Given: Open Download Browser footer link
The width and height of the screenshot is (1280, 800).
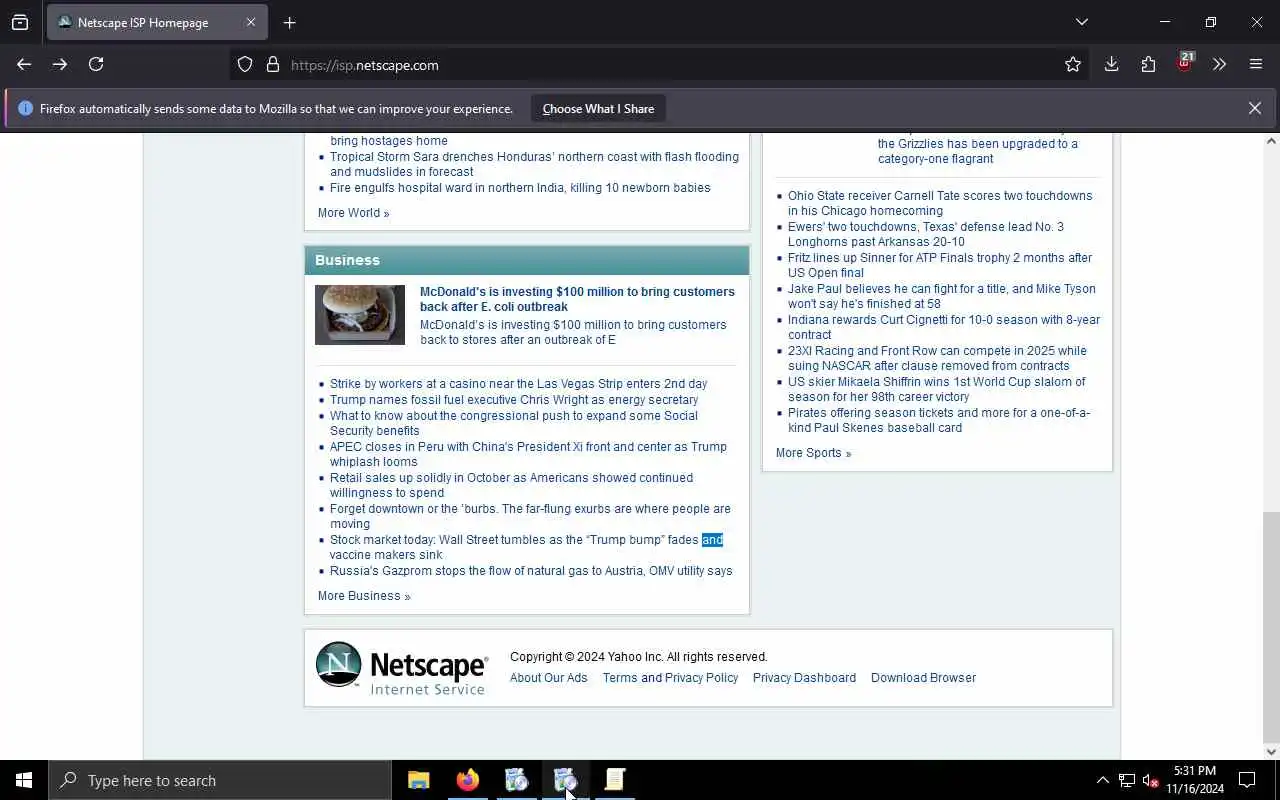Looking at the screenshot, I should [923, 678].
